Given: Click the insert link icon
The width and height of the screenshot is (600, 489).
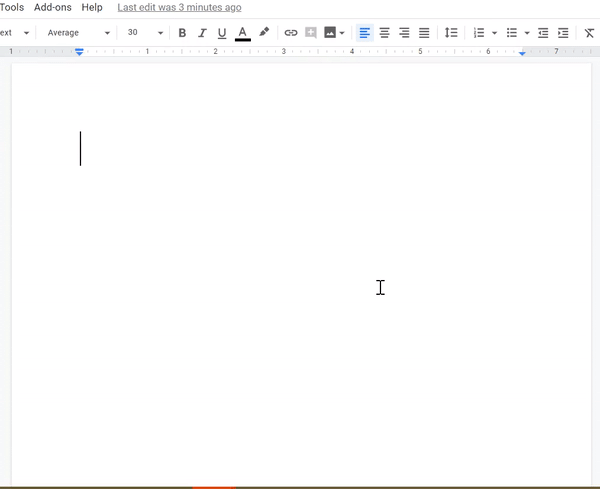Looking at the screenshot, I should tap(291, 33).
